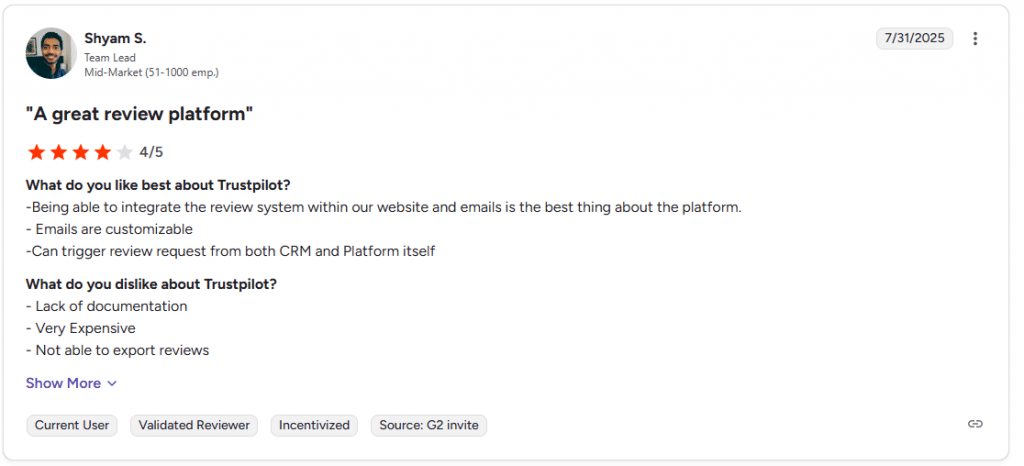
Task: Click the reviewer name Shyam S.
Action: pyautogui.click(x=115, y=38)
